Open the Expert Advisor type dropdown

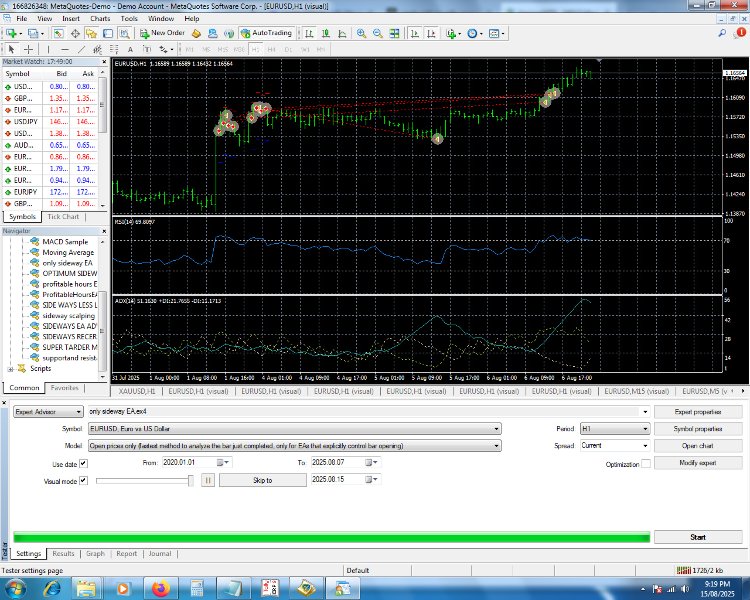(x=48, y=411)
